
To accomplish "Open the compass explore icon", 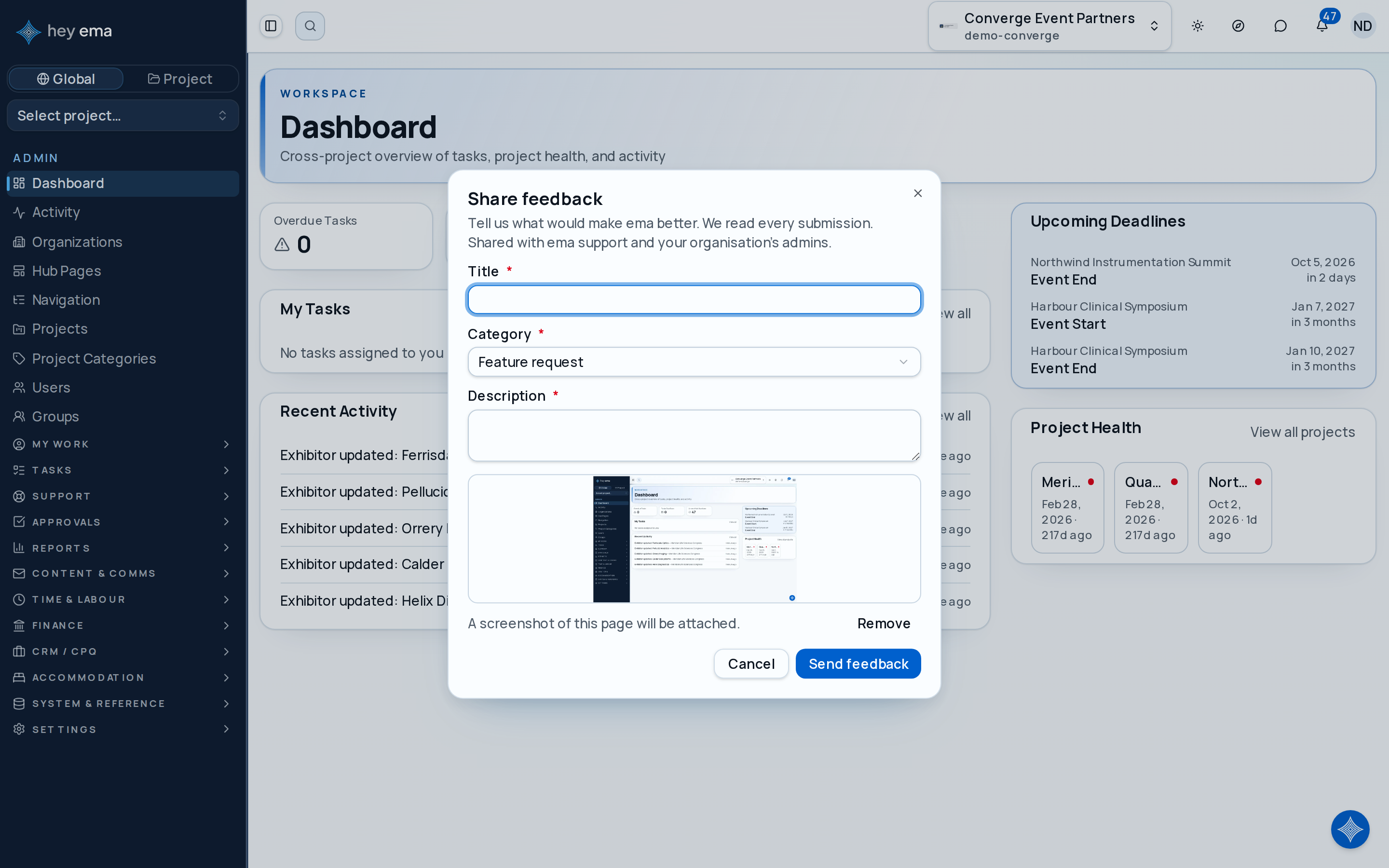I will click(1238, 26).
